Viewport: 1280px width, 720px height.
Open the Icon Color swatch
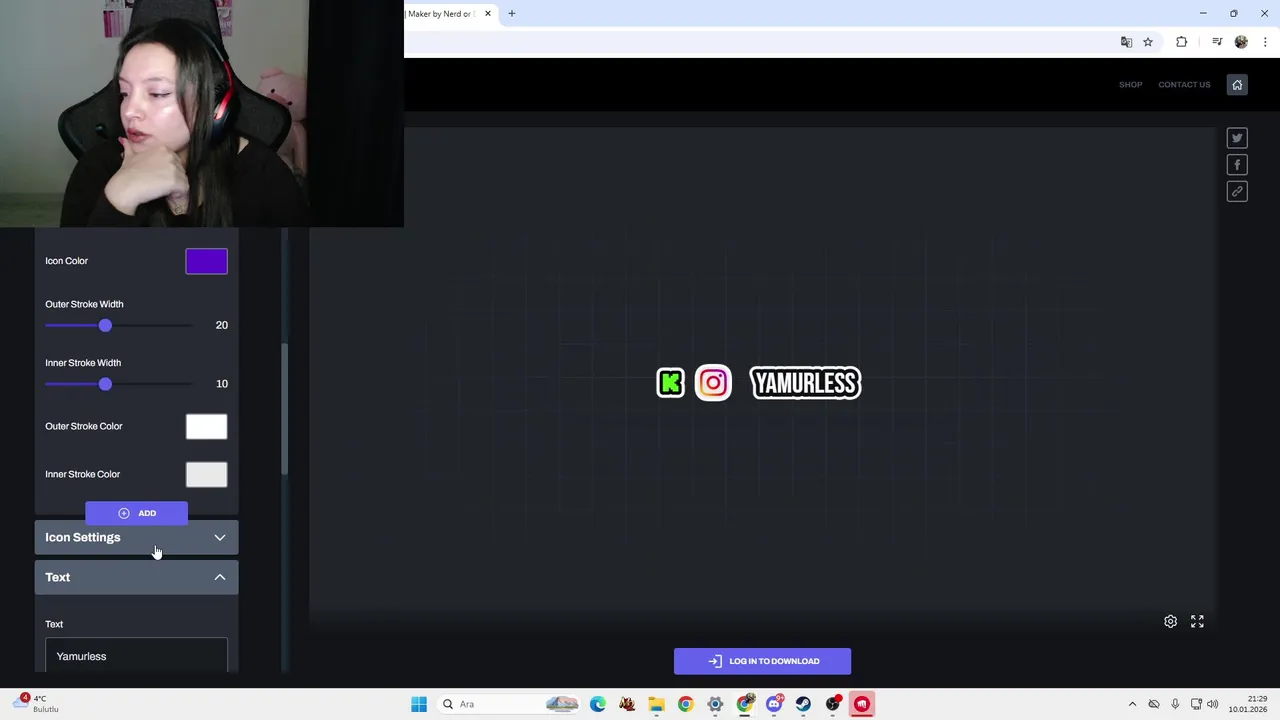pos(206,261)
